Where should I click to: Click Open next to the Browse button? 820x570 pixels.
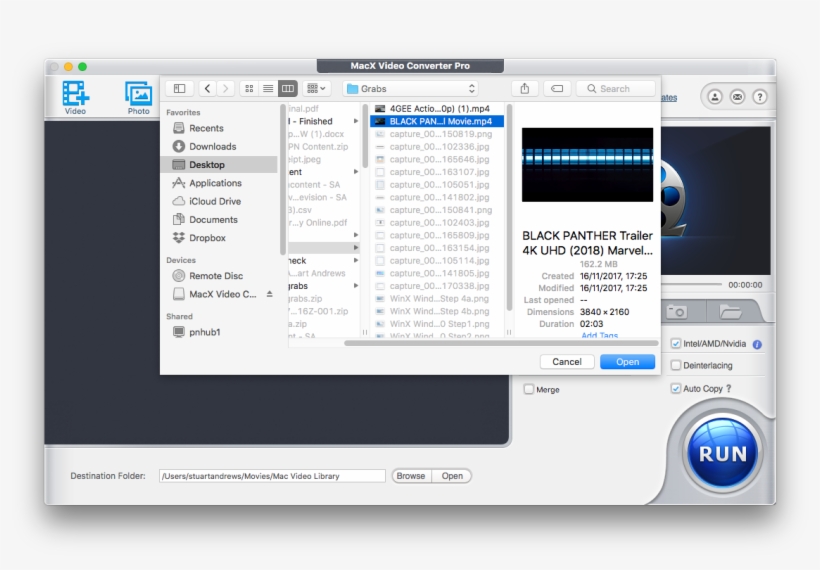tap(452, 476)
